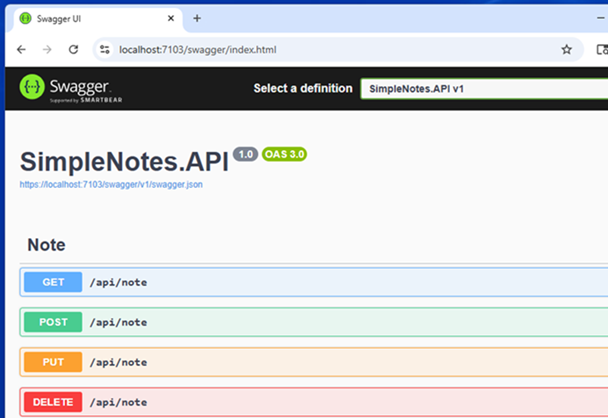Expand the GET /api/note operation
This screenshot has width=608, height=418.
click(x=314, y=282)
